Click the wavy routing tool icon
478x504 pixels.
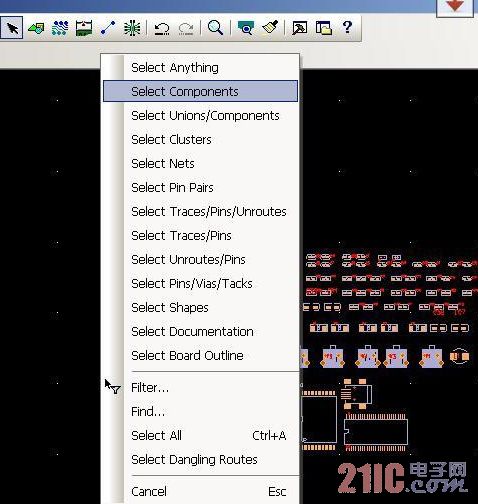coord(60,28)
